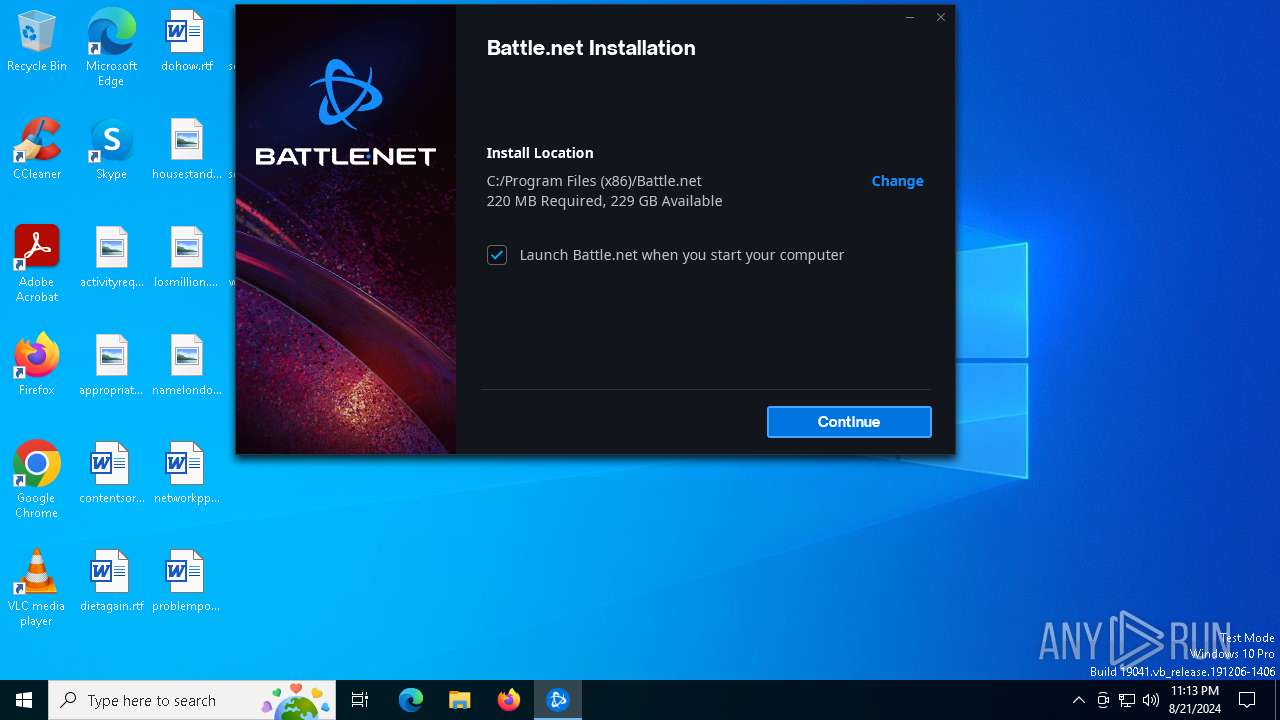Open the taskbar clock and date
This screenshot has height=720, width=1280.
click(x=1194, y=700)
